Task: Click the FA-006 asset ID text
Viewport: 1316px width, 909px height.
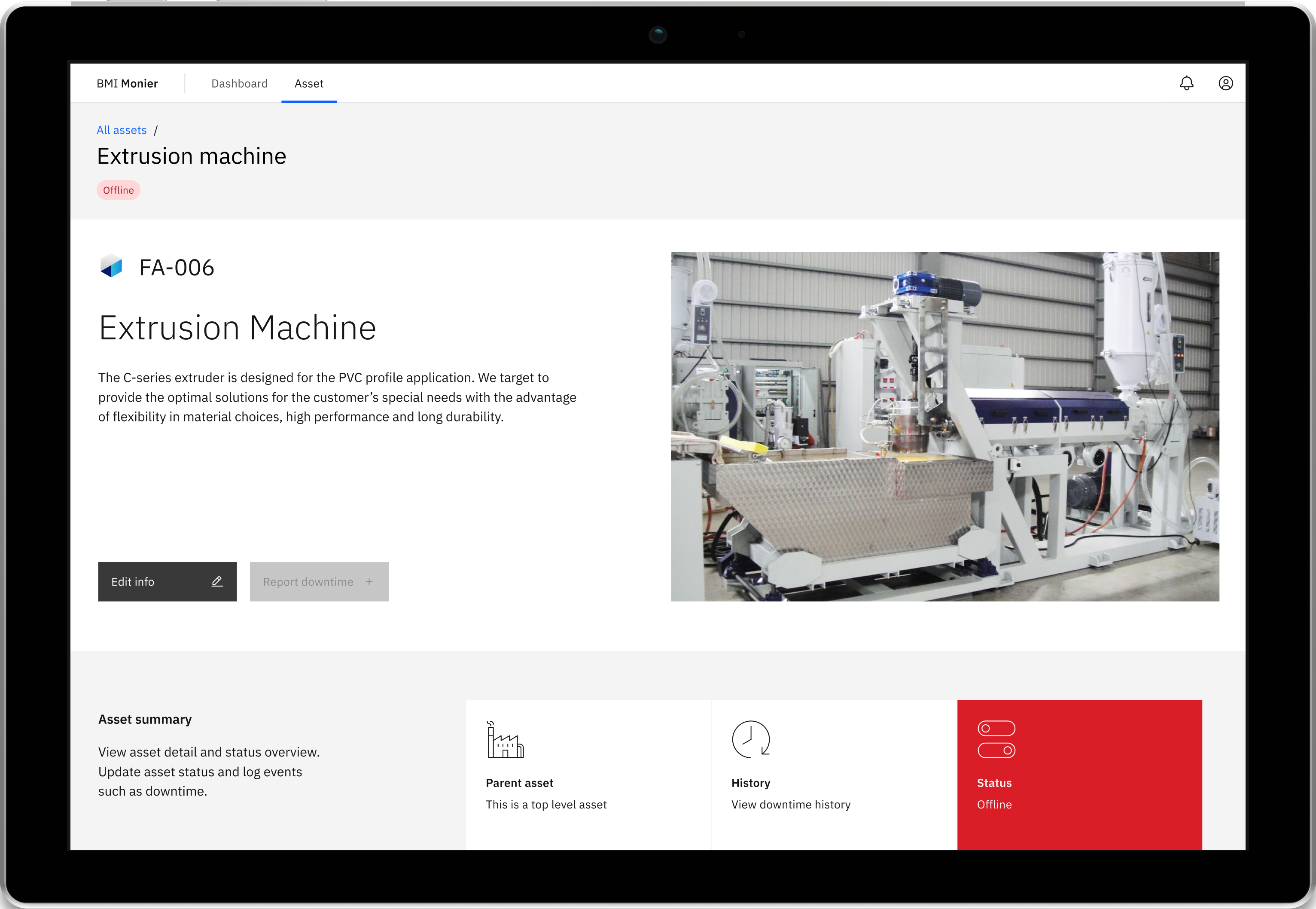Action: click(177, 268)
